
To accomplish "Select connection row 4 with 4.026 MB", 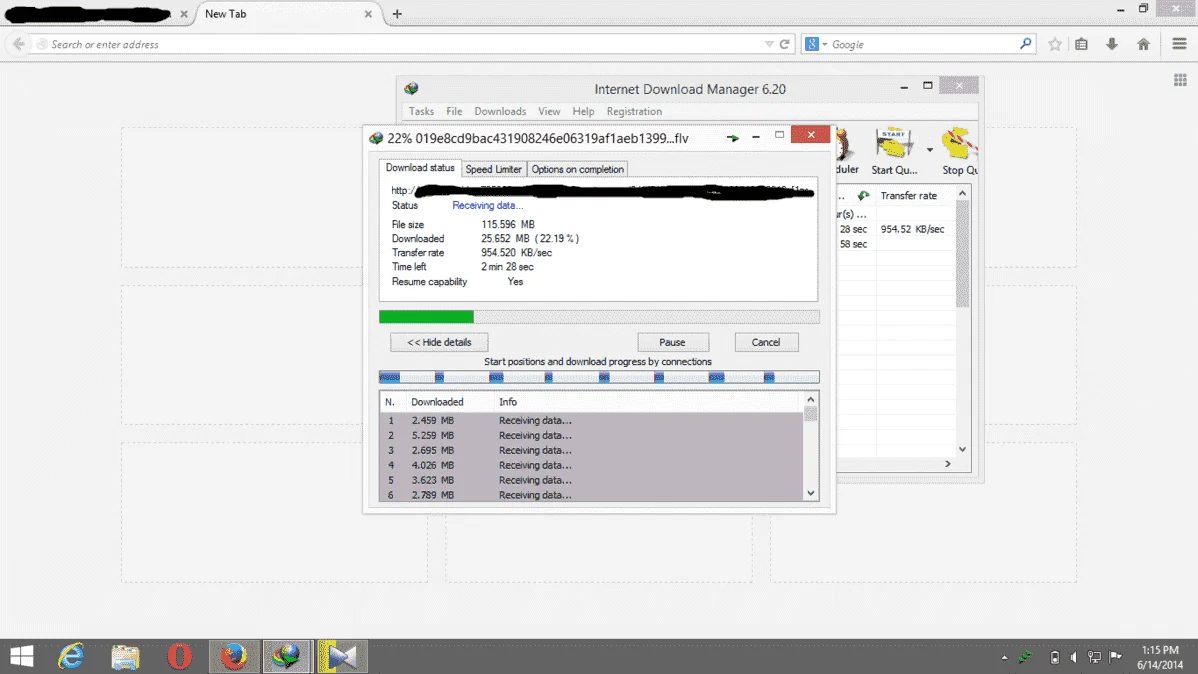I will (591, 465).
